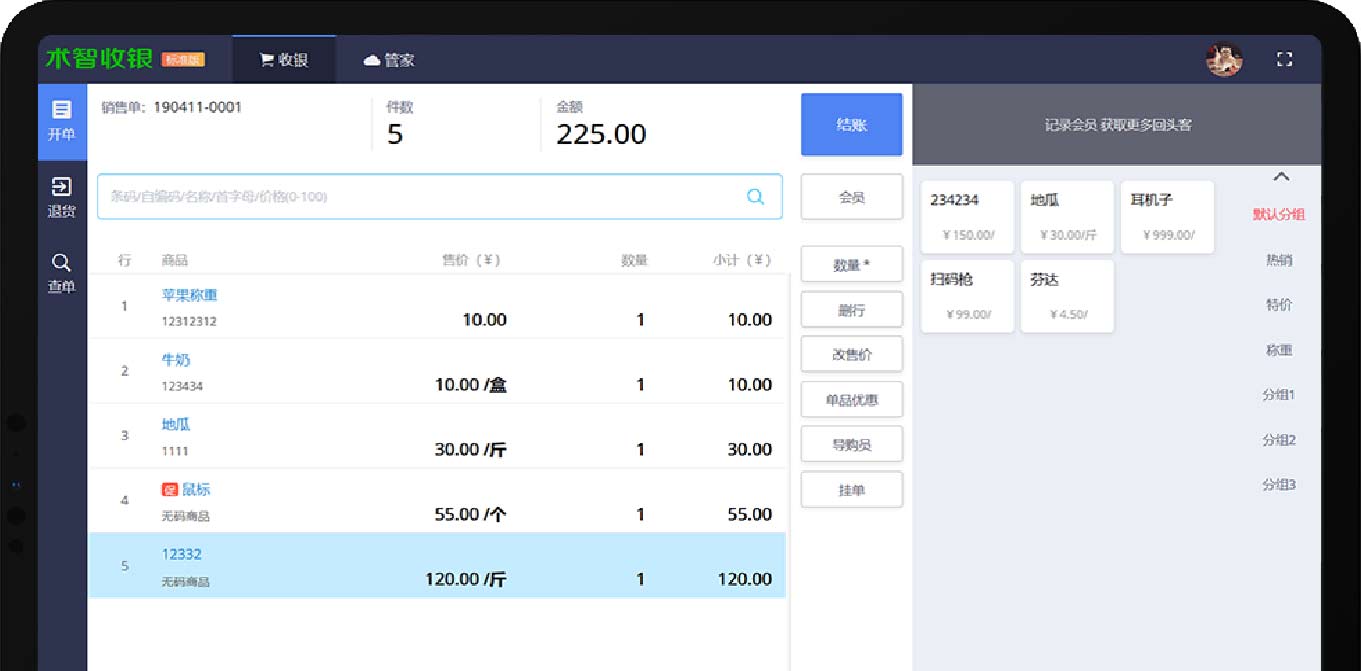Add the 扫码枪 product tile

[x=967, y=296]
